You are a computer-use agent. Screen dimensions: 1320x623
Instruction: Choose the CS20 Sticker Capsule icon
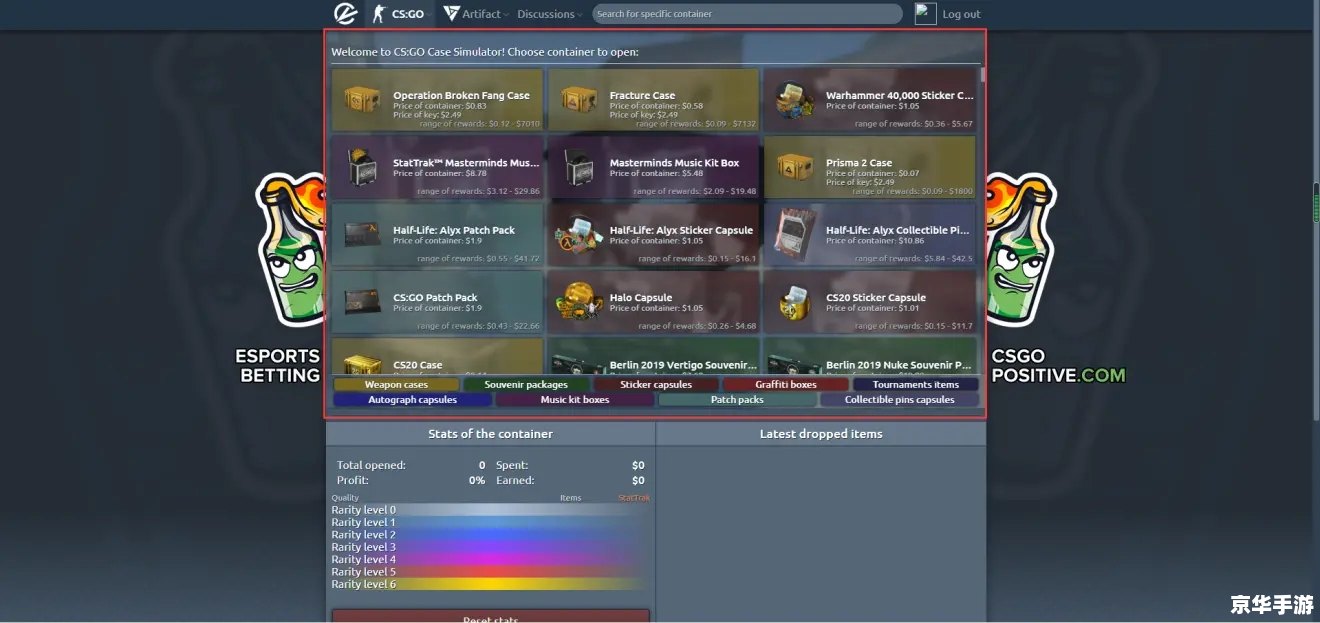pyautogui.click(x=794, y=302)
